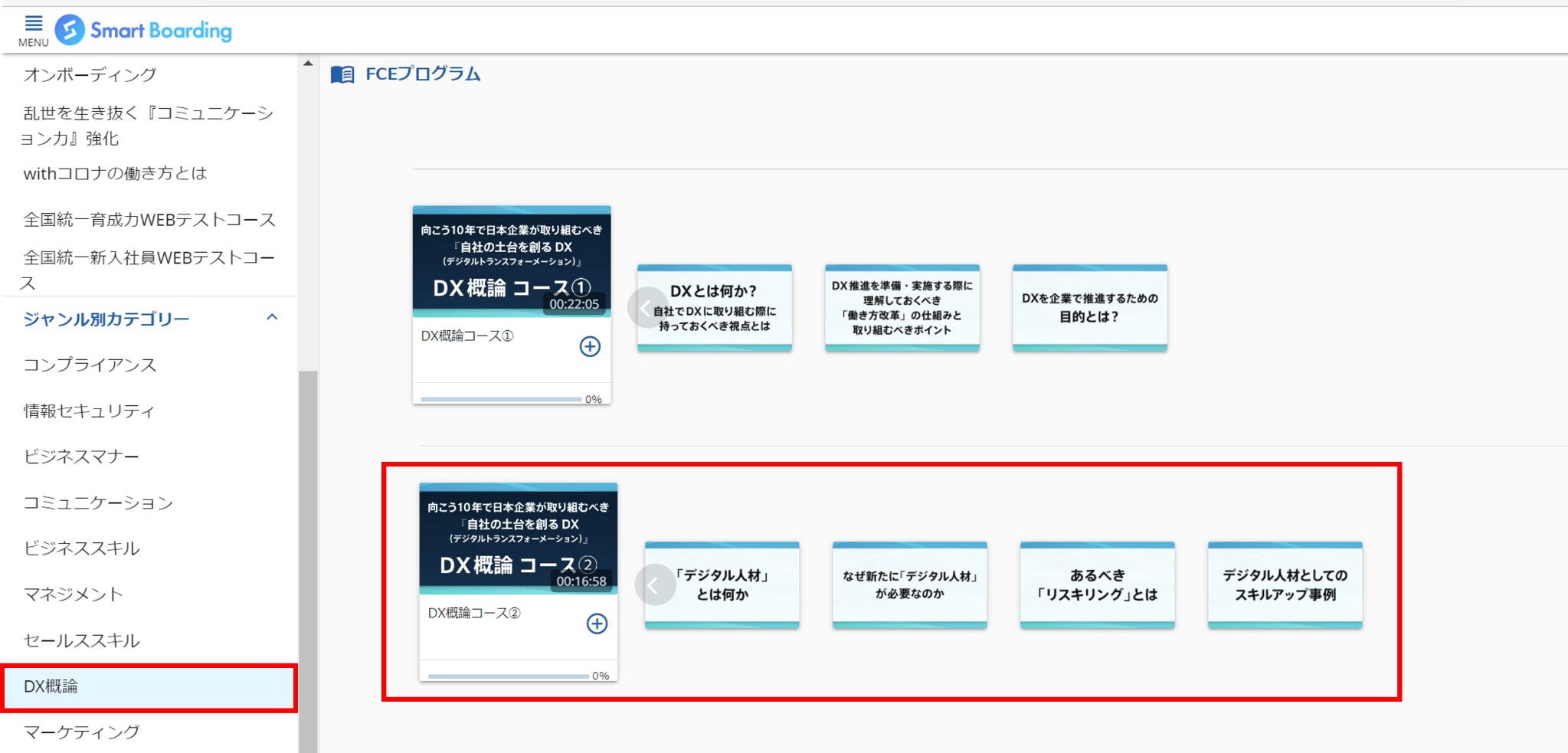Click the FCEプログラム book icon
This screenshot has width=1568, height=753.
pos(342,74)
